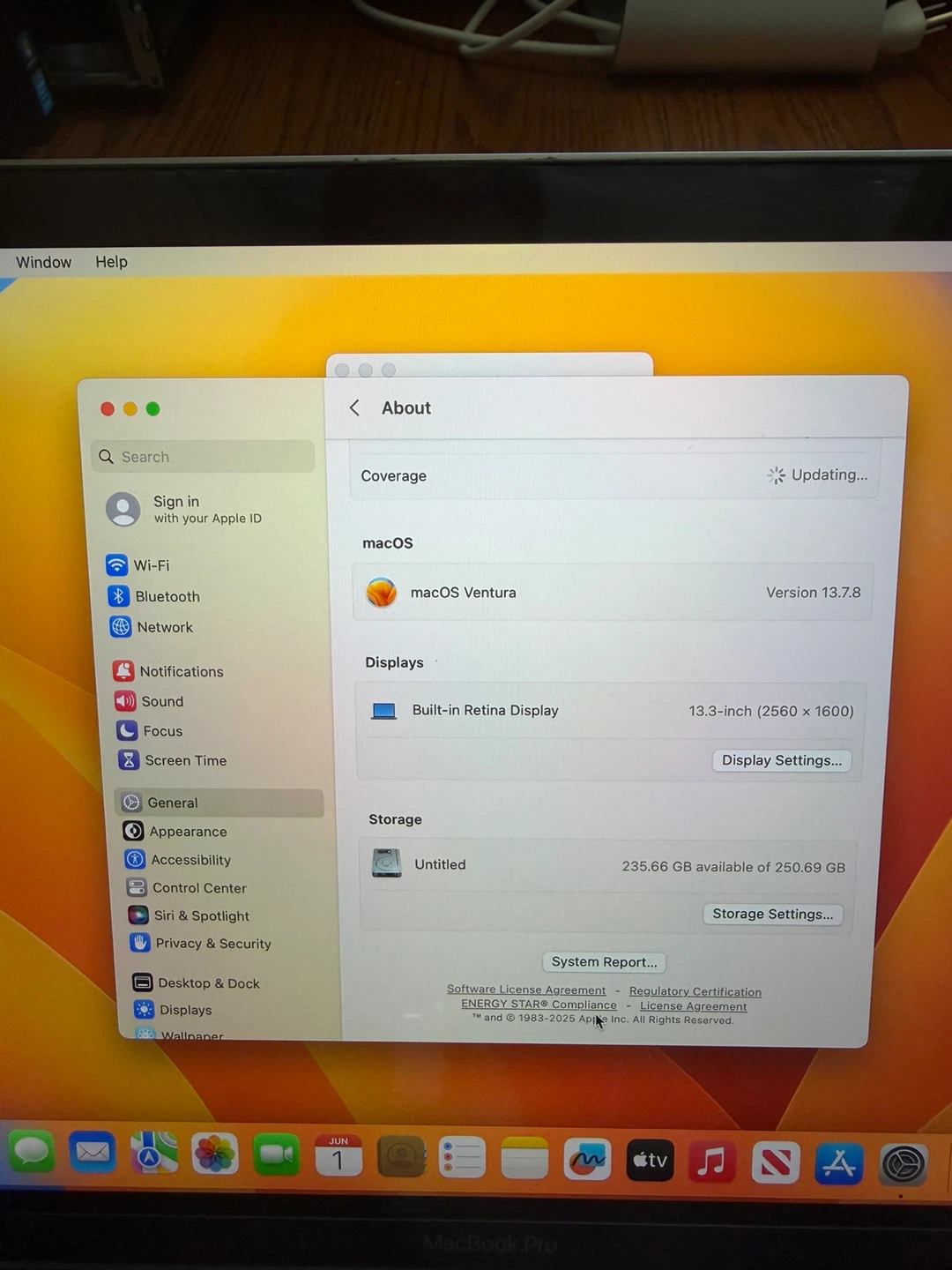Open ENERGY STAR Compliance link

[539, 1004]
